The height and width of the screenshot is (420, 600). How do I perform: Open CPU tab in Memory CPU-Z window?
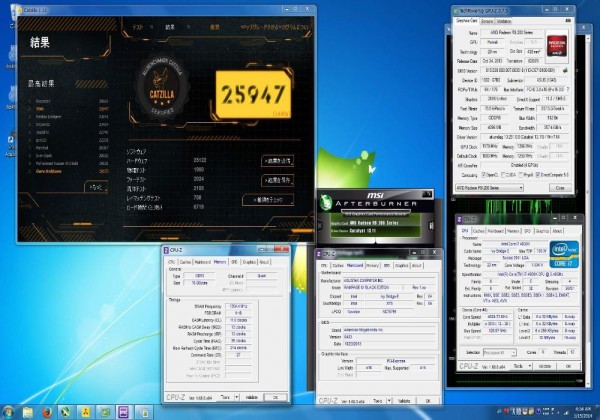[171, 262]
